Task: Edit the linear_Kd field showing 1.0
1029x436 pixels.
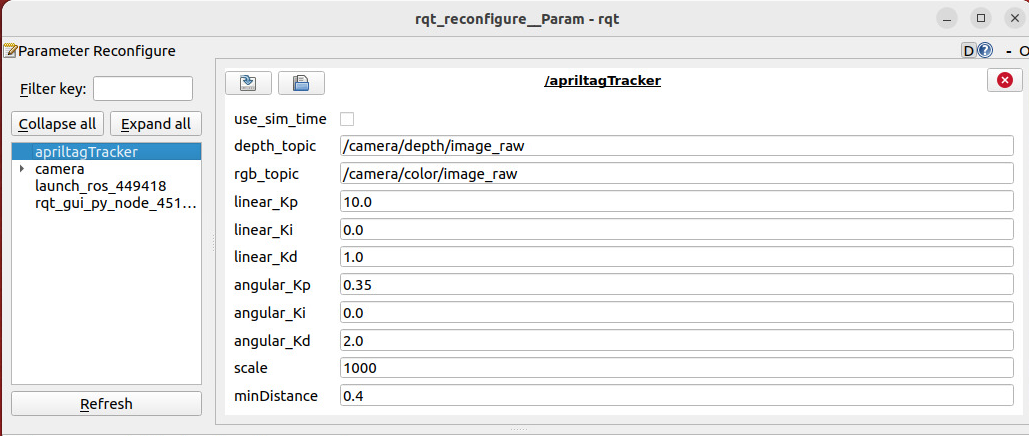Action: point(677,257)
